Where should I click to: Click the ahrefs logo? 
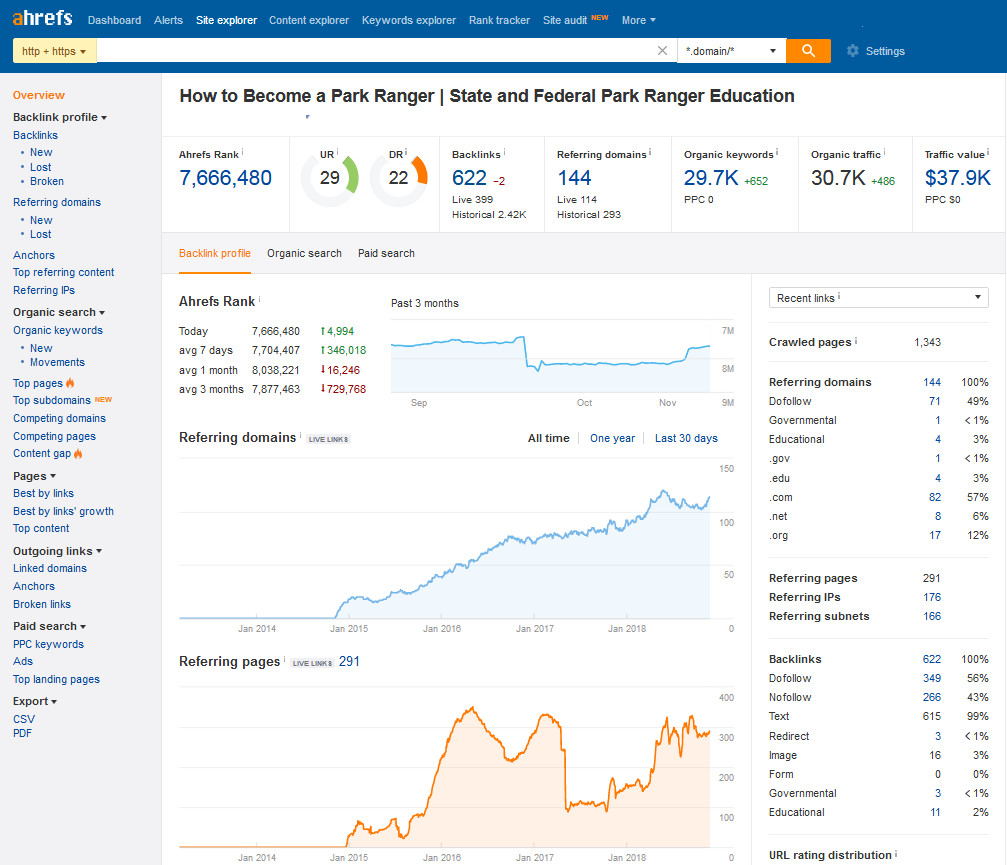(x=42, y=19)
